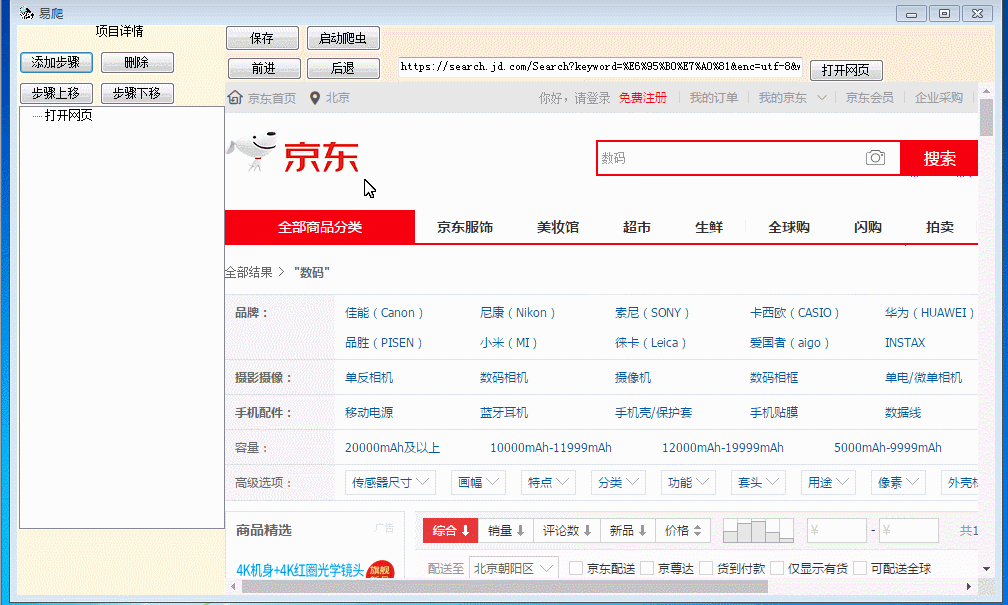Click the 打开网页 button beside the URL
1008x605 pixels.
[846, 70]
